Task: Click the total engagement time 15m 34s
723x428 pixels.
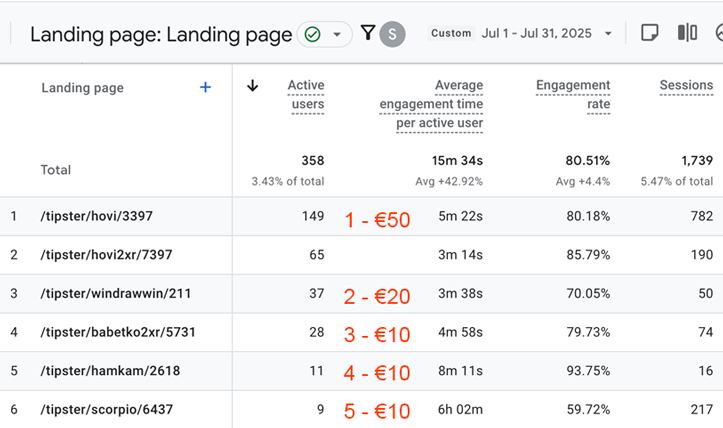Action: (x=457, y=160)
